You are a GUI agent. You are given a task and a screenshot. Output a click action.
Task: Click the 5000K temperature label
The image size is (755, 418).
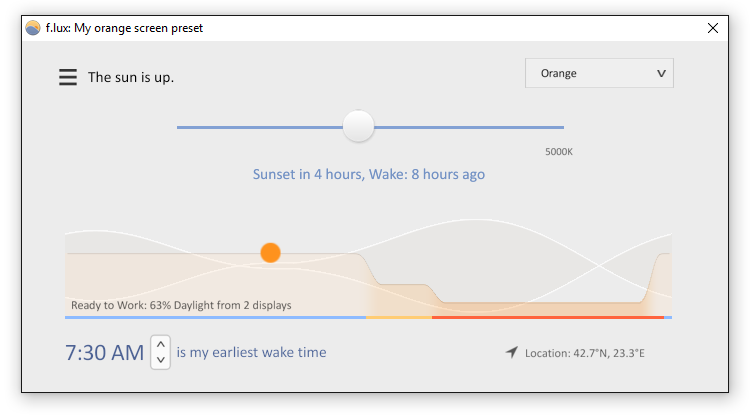click(x=559, y=152)
